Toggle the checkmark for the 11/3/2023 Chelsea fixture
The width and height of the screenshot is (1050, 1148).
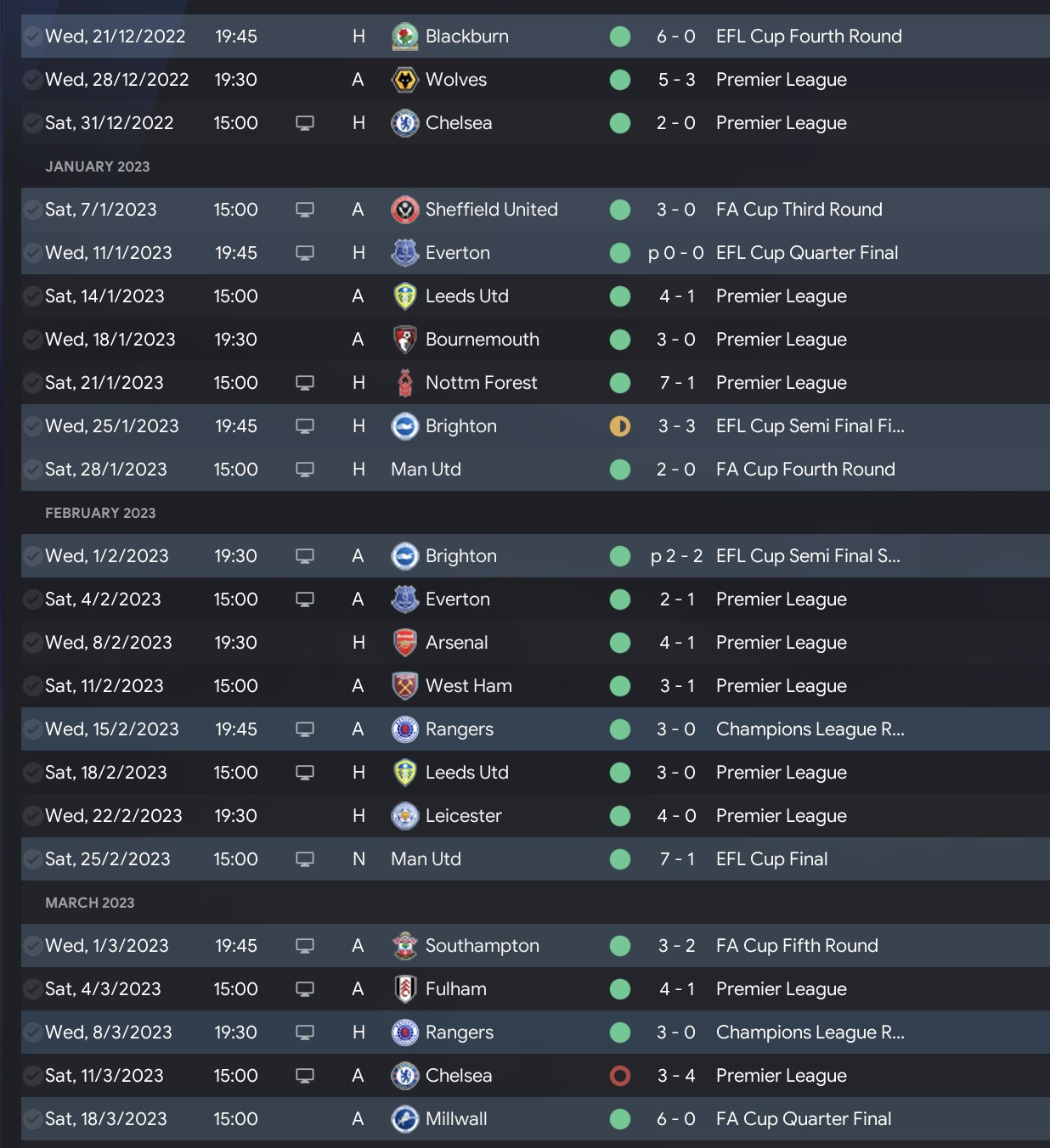[x=33, y=1076]
